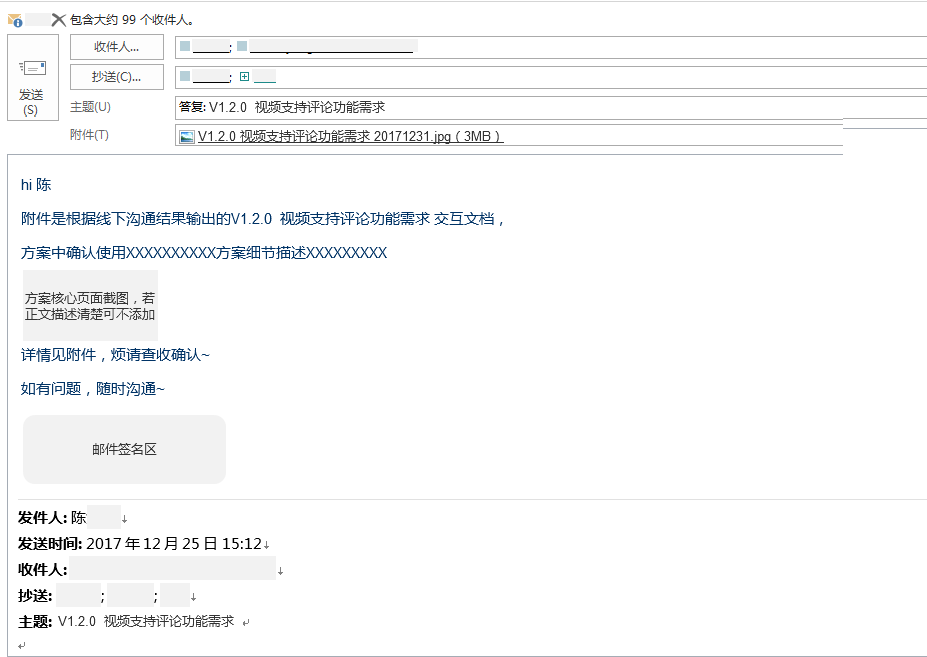Select the second recipient name in To field
The height and width of the screenshot is (657, 927).
coord(333,47)
